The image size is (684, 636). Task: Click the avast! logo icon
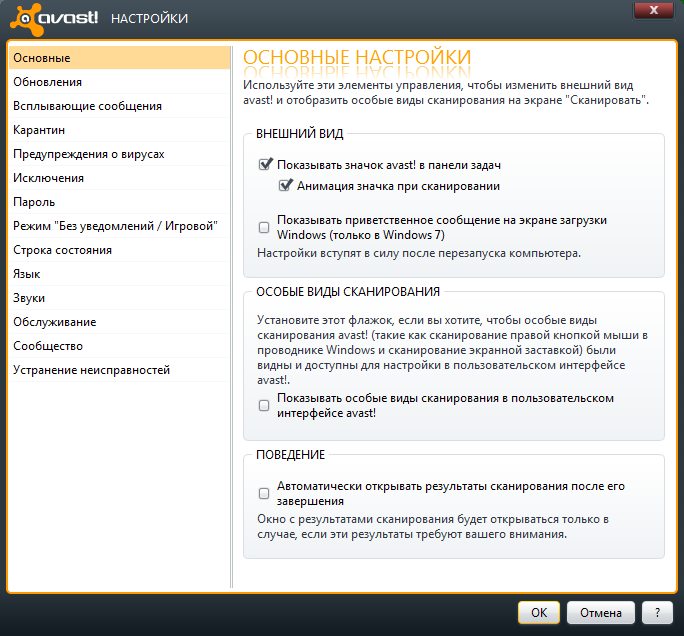point(27,19)
